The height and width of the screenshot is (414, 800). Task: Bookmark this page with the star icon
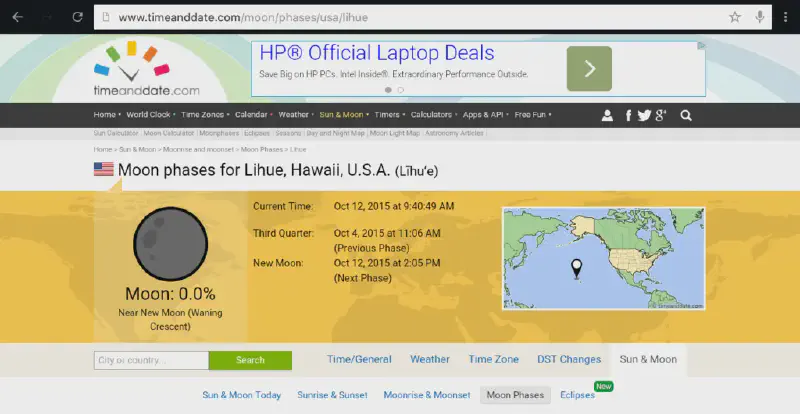click(735, 17)
